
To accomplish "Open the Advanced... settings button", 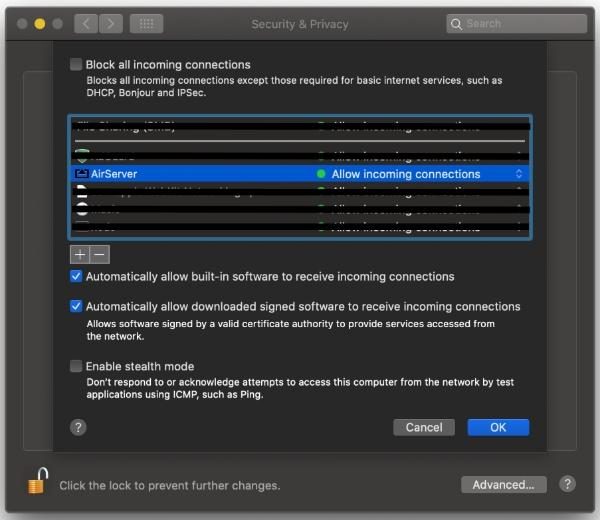I will coord(504,485).
